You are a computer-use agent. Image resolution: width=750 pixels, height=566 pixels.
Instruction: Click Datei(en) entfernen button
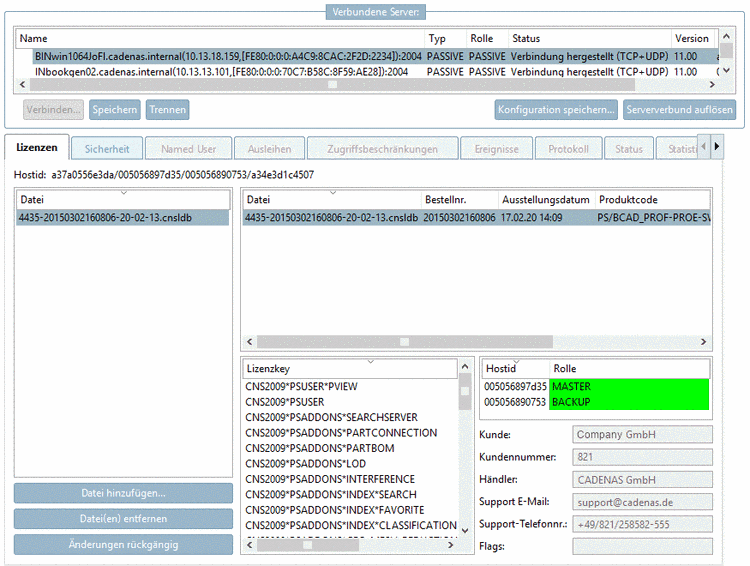coord(123,519)
